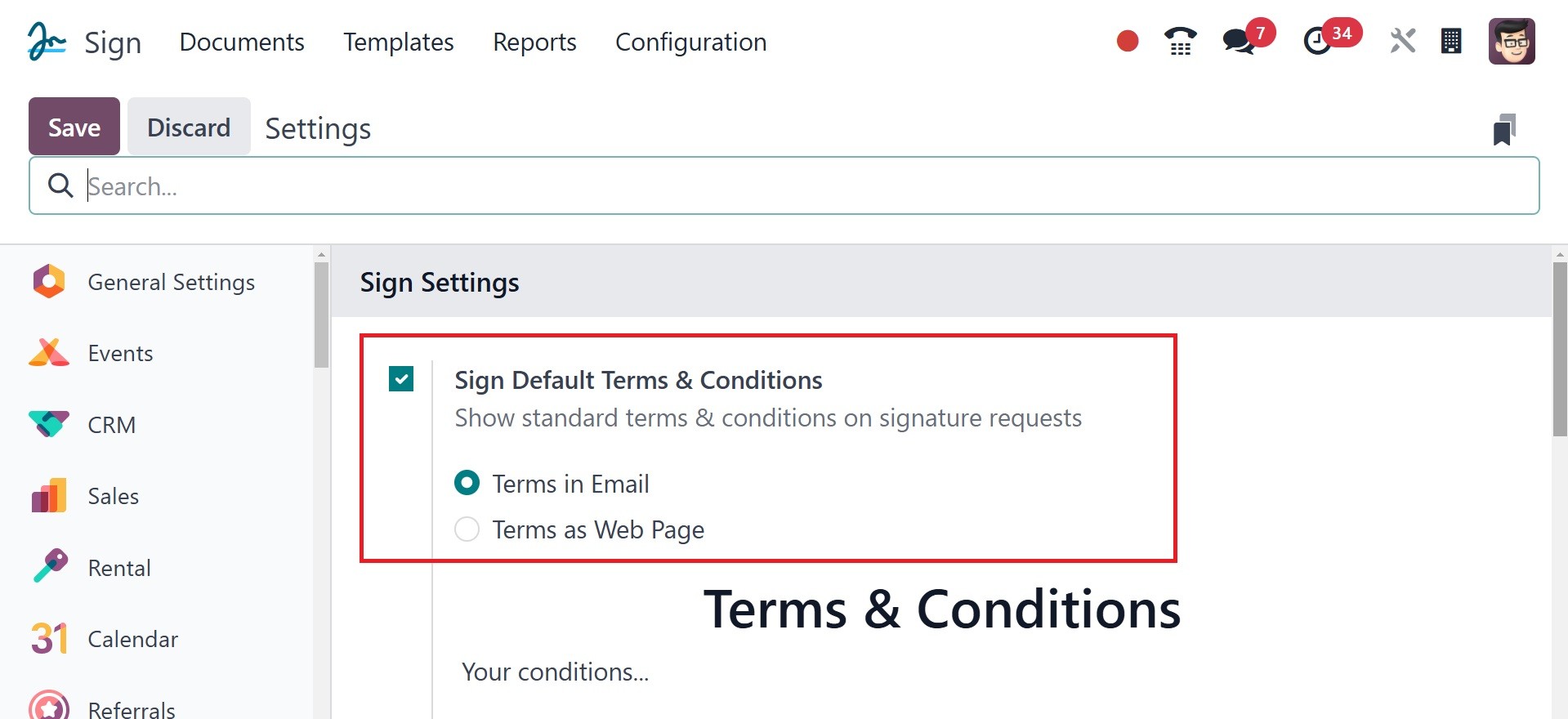
Task: Click the Discard button
Action: click(x=189, y=127)
